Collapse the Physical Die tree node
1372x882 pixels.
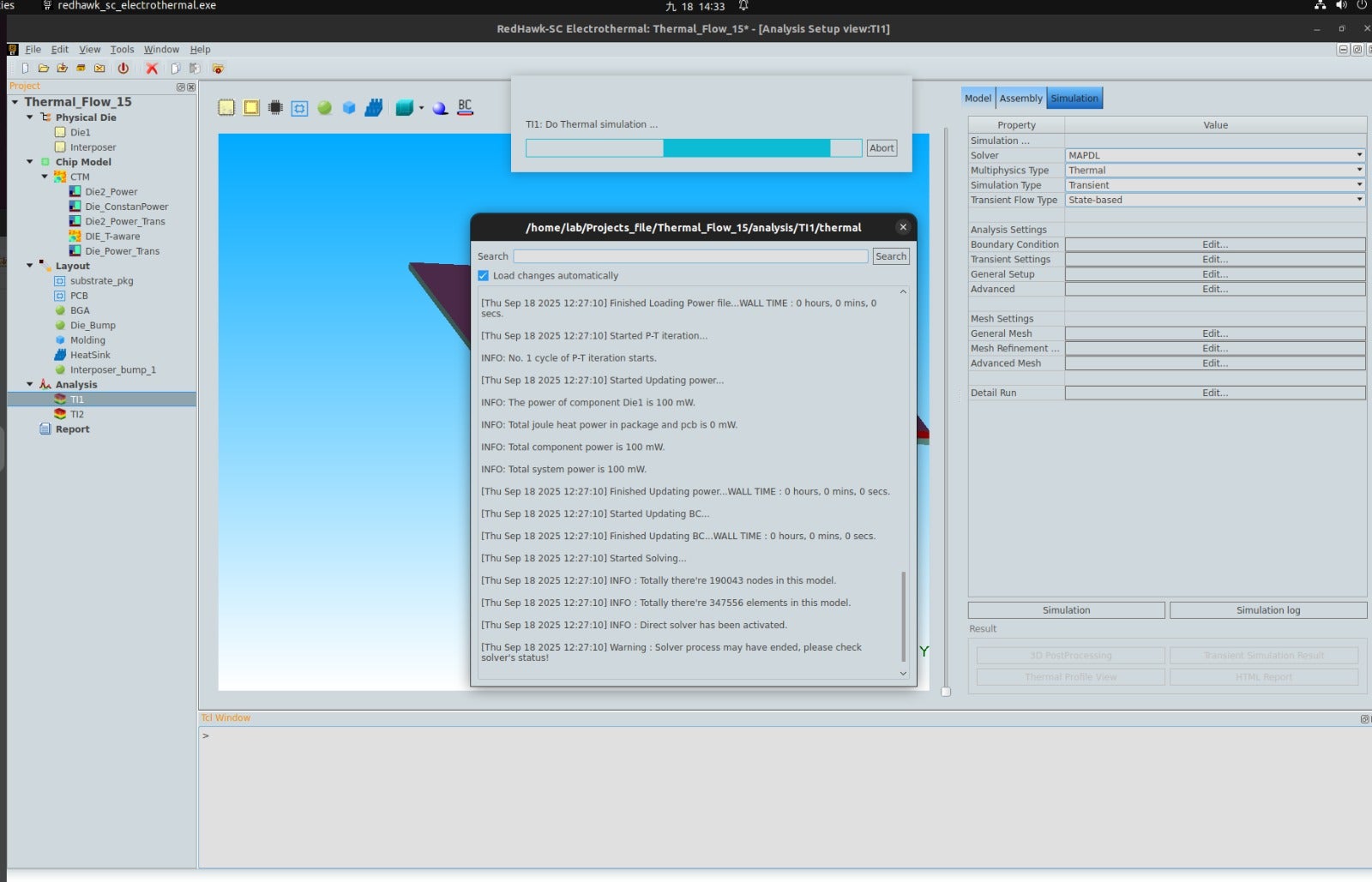coord(30,117)
